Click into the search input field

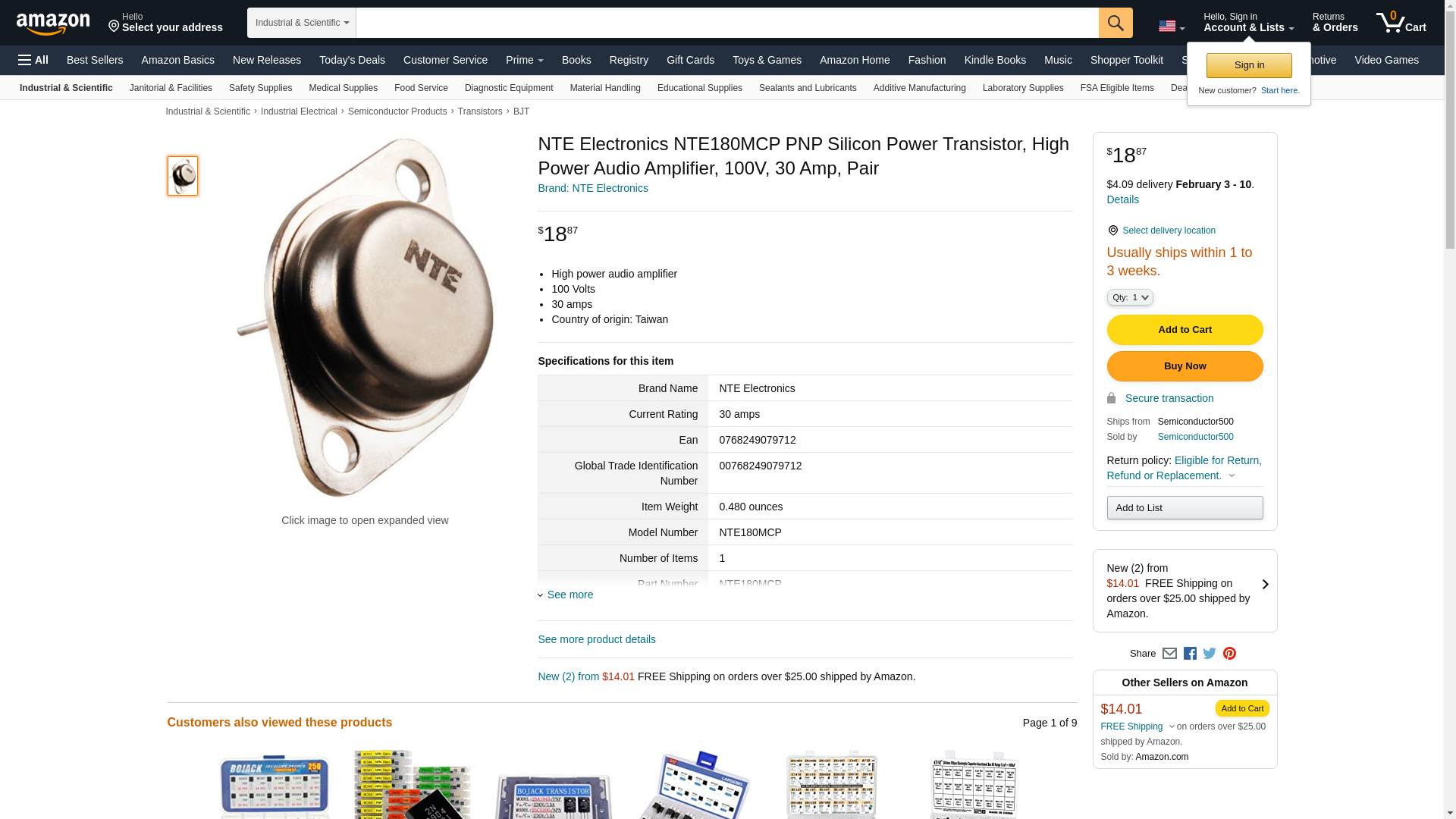click(x=727, y=23)
